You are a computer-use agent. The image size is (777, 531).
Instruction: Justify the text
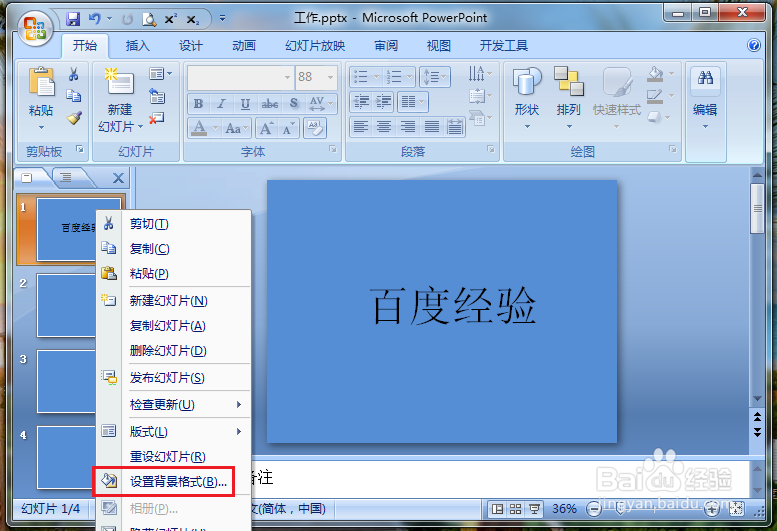click(x=432, y=127)
